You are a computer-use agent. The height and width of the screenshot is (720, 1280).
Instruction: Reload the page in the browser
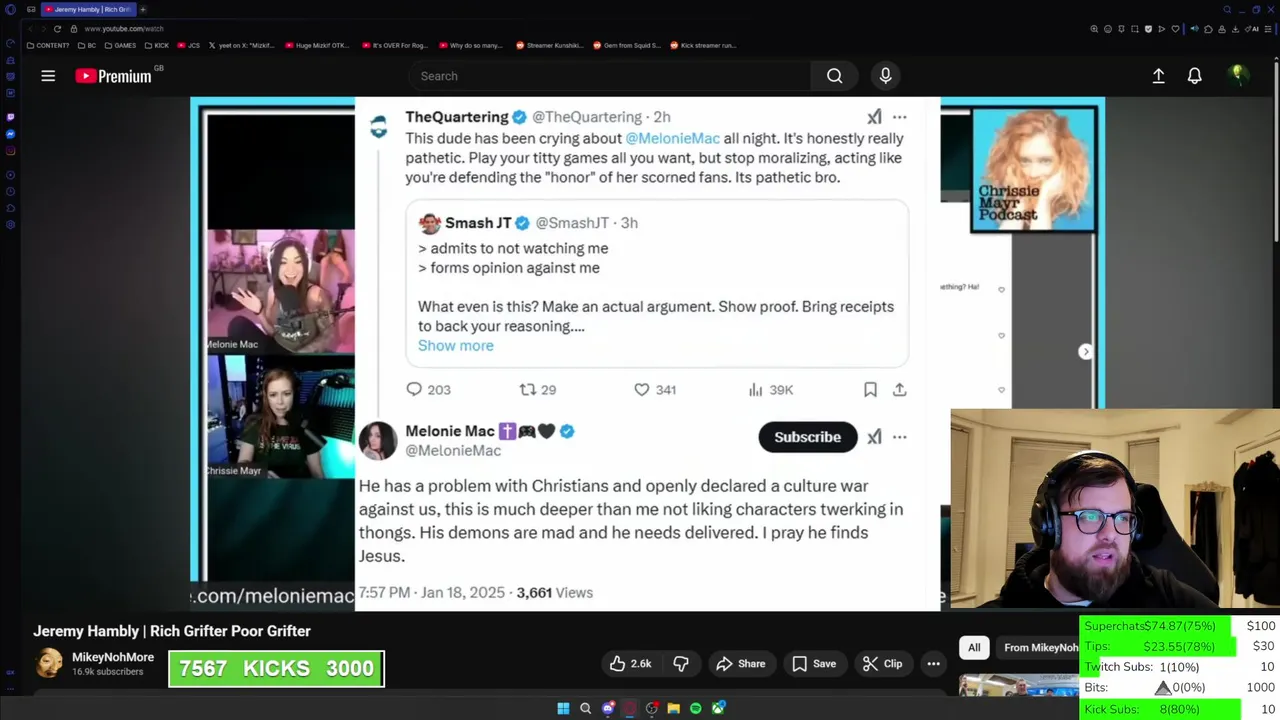(57, 29)
